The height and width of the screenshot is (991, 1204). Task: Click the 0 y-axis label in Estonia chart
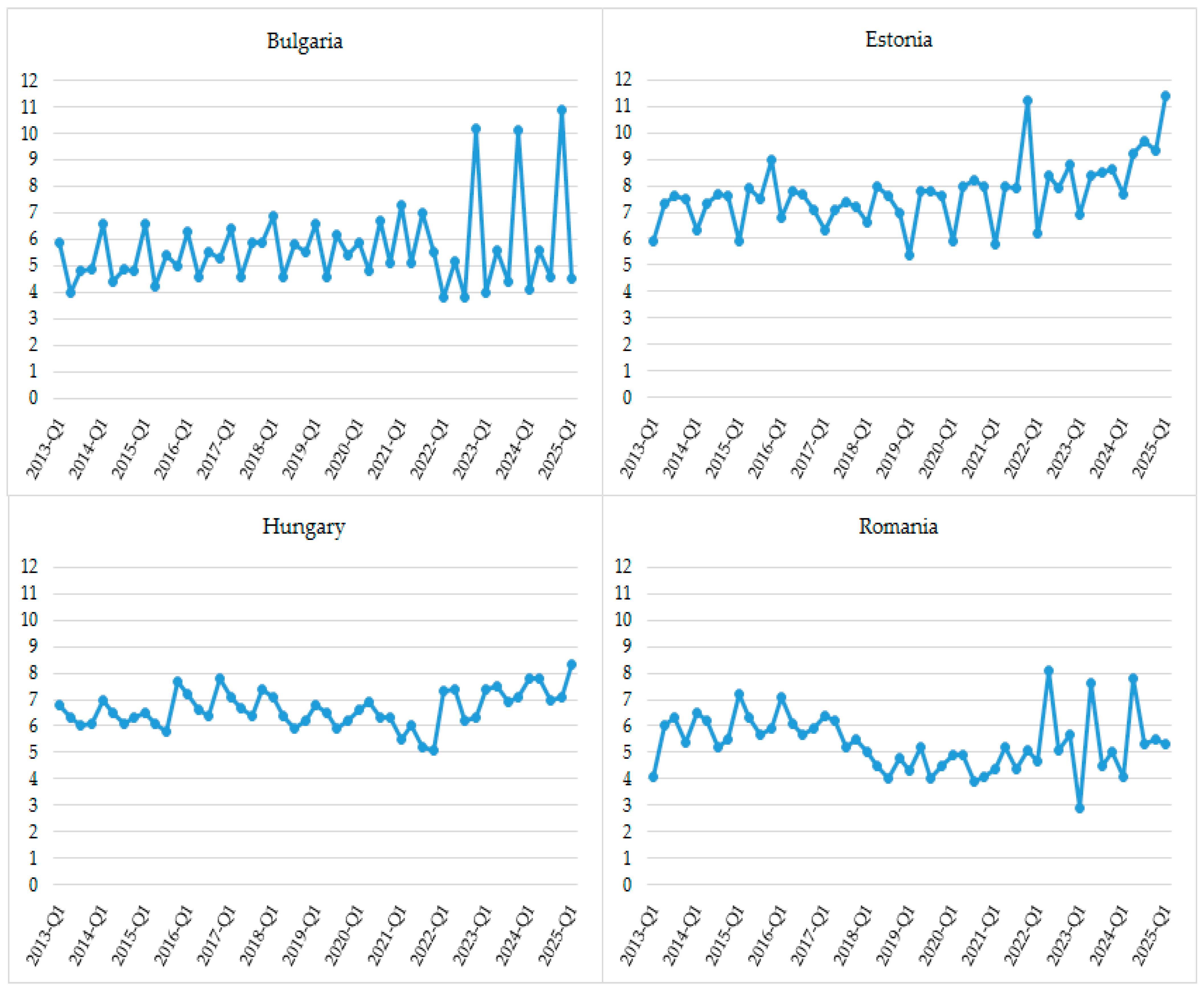tap(627, 398)
